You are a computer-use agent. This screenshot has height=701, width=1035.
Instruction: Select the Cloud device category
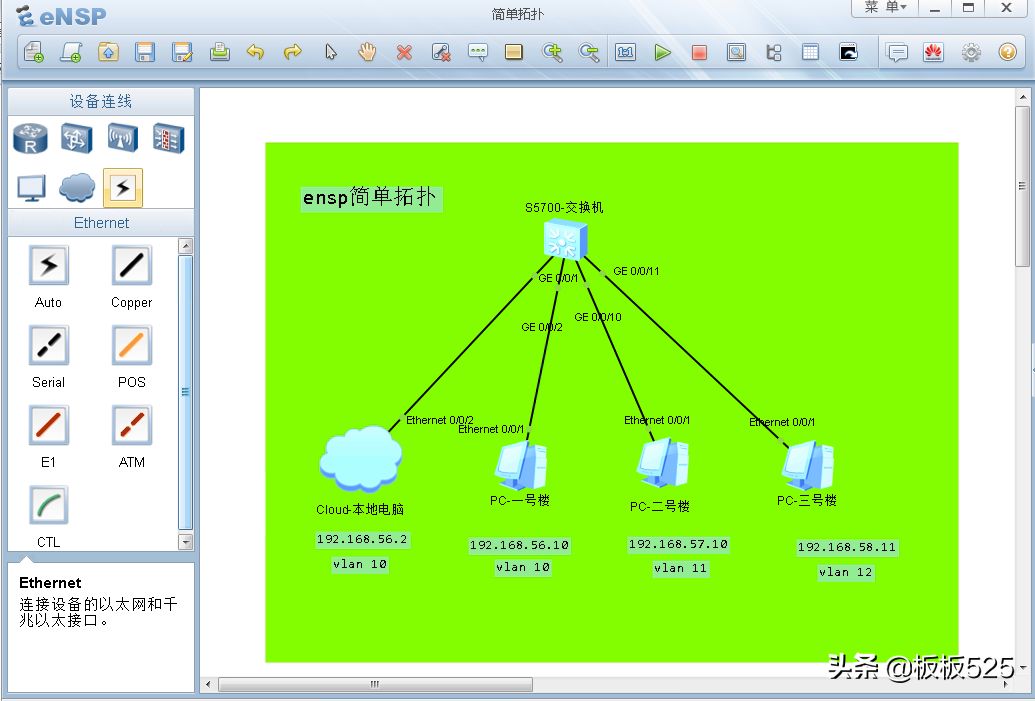[77, 188]
